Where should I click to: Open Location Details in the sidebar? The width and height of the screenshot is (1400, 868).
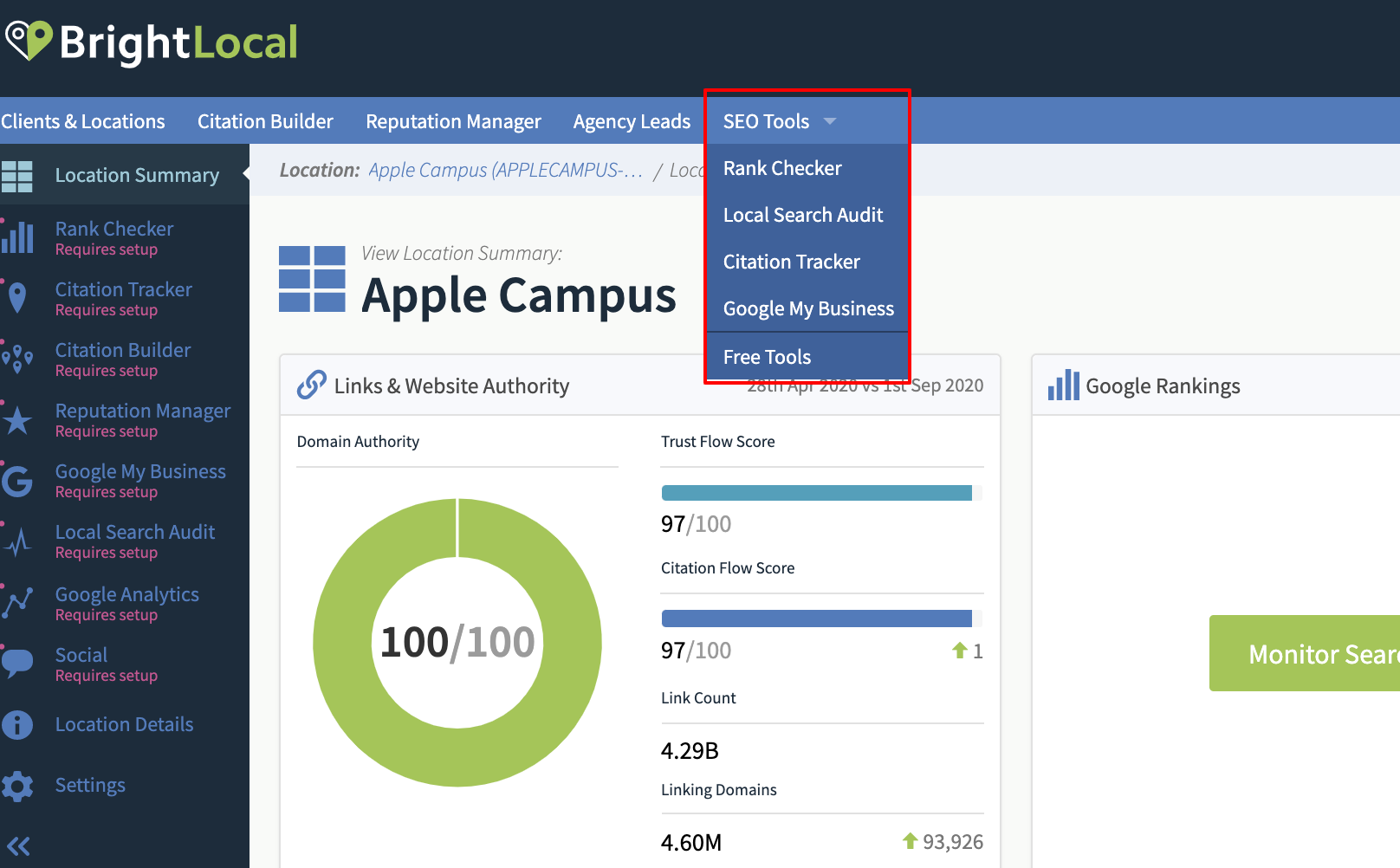[125, 724]
